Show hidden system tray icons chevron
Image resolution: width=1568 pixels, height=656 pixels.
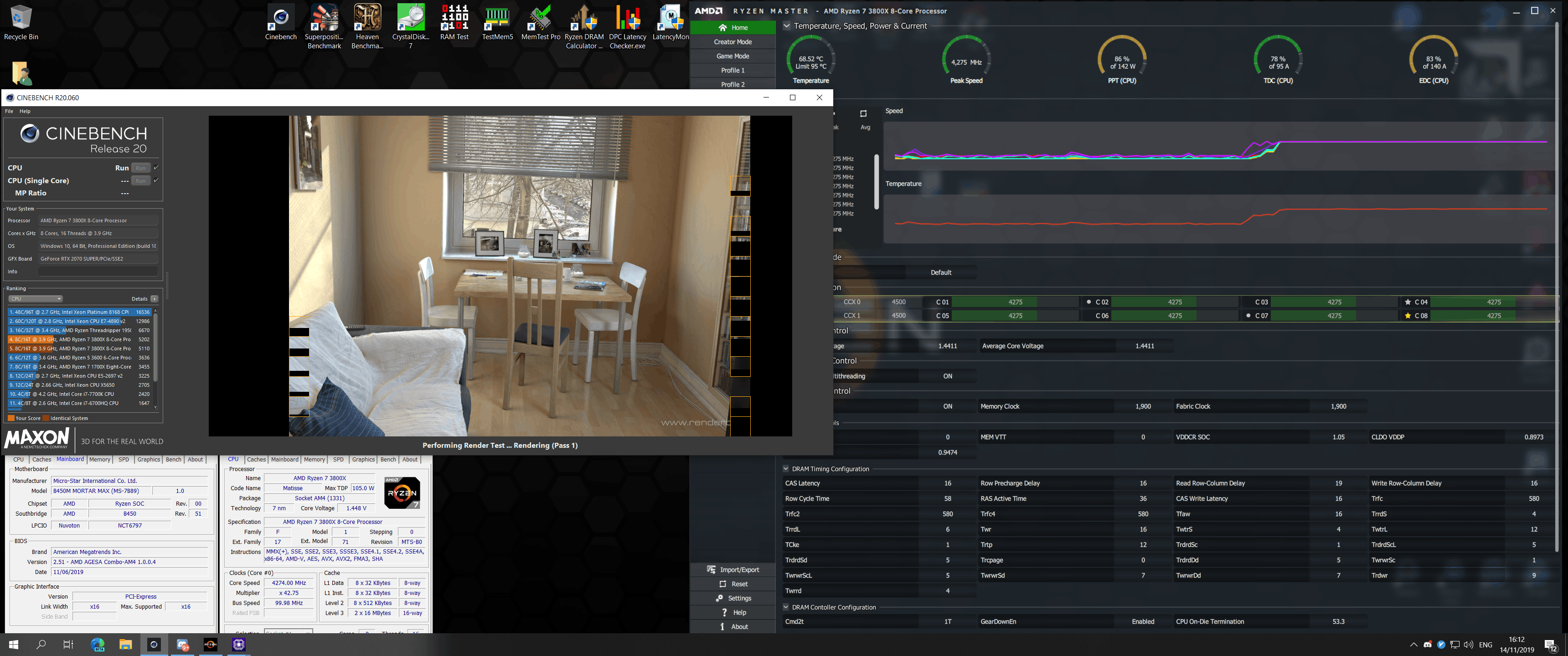click(x=1413, y=645)
